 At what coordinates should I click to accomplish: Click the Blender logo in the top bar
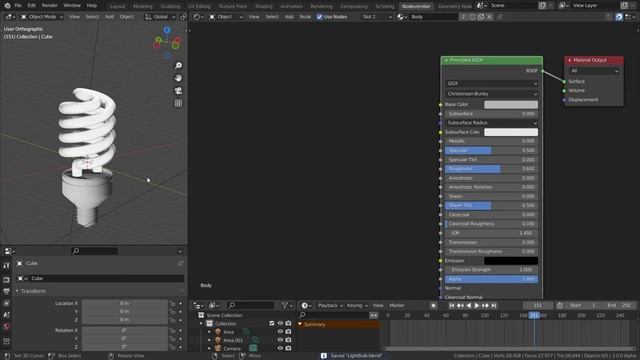click(7, 6)
